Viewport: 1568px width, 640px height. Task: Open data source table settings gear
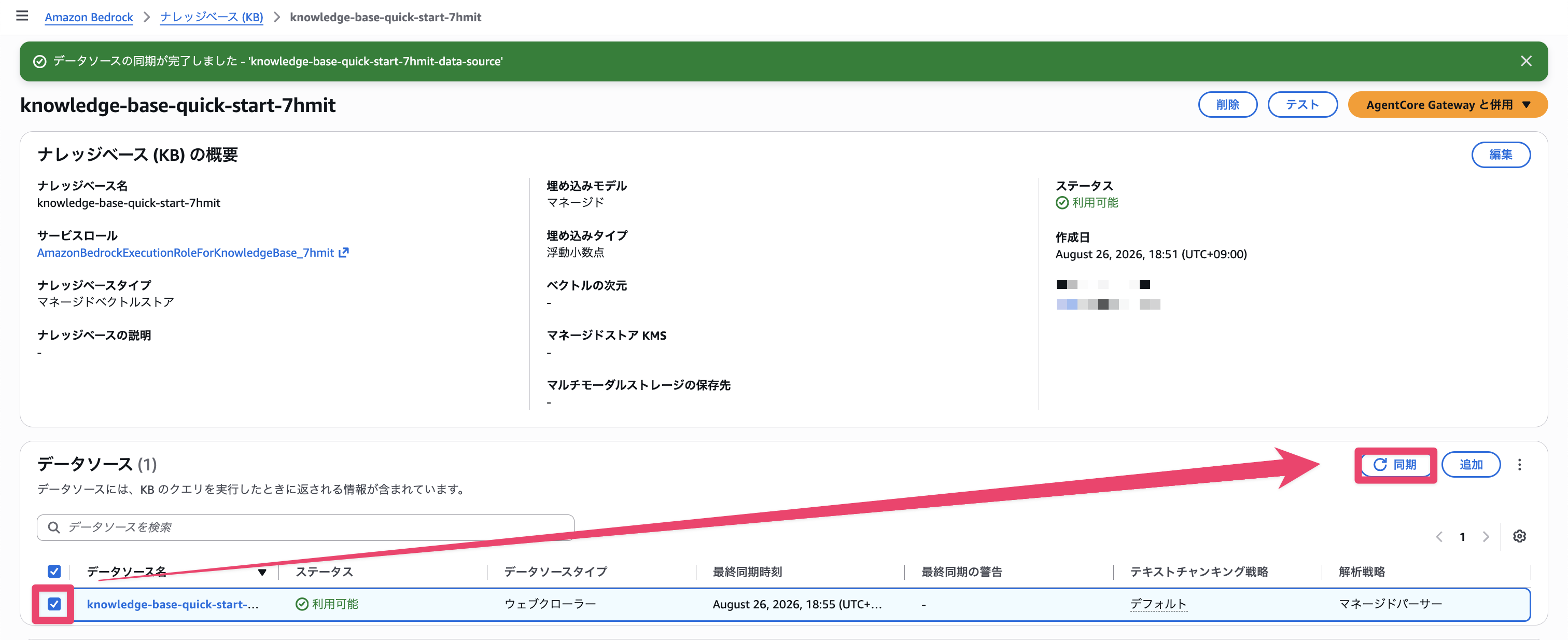[1519, 536]
